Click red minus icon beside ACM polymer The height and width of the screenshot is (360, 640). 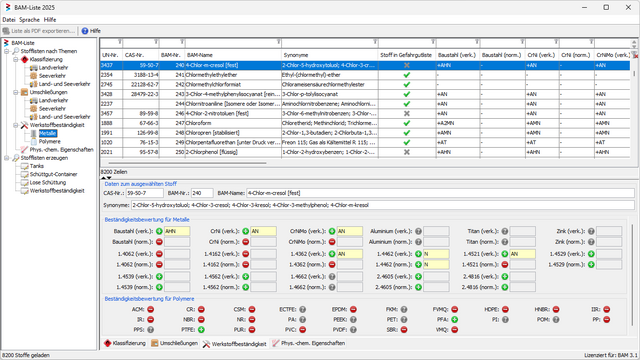click(x=151, y=309)
